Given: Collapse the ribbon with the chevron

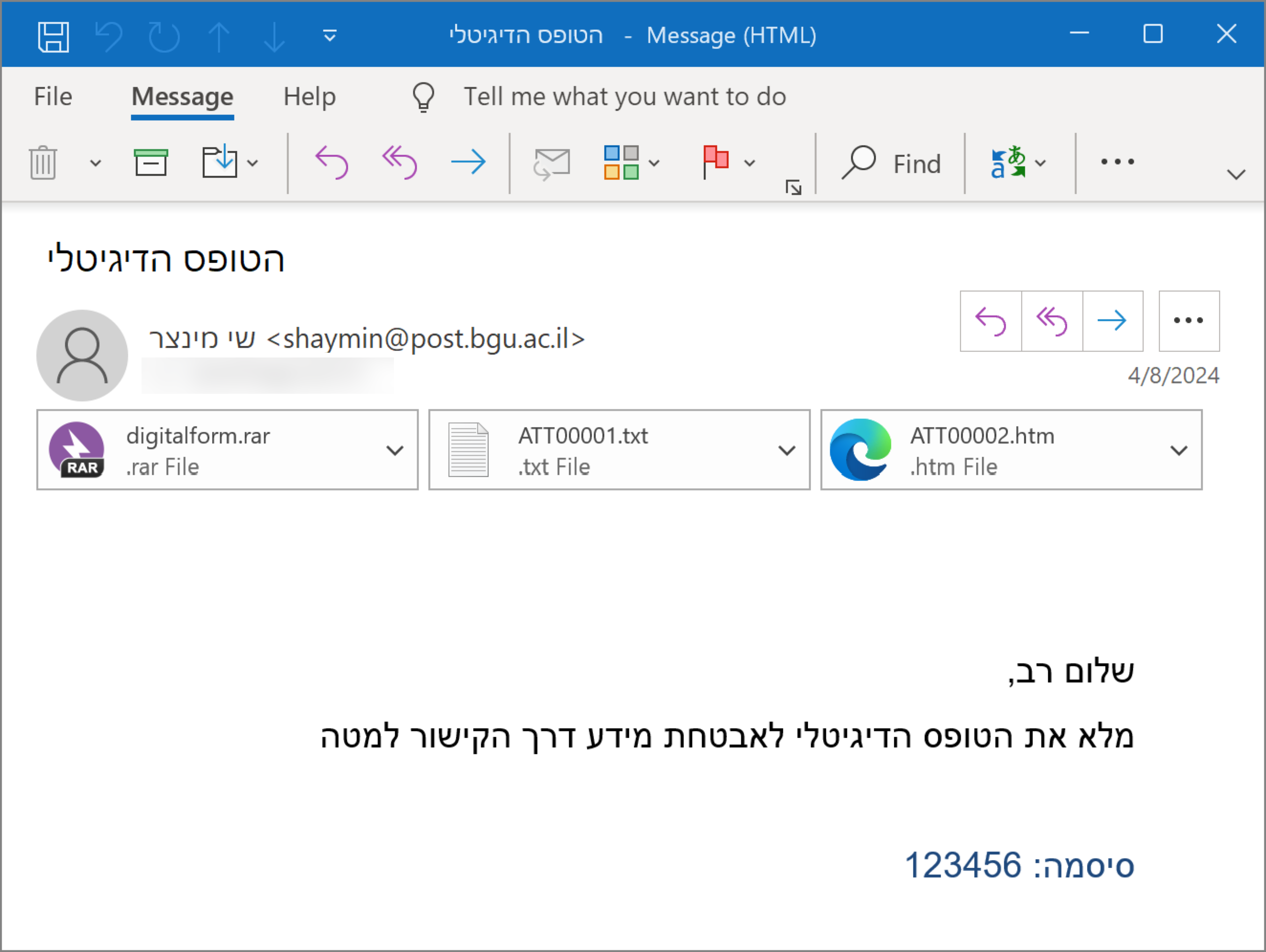Looking at the screenshot, I should [x=1236, y=175].
